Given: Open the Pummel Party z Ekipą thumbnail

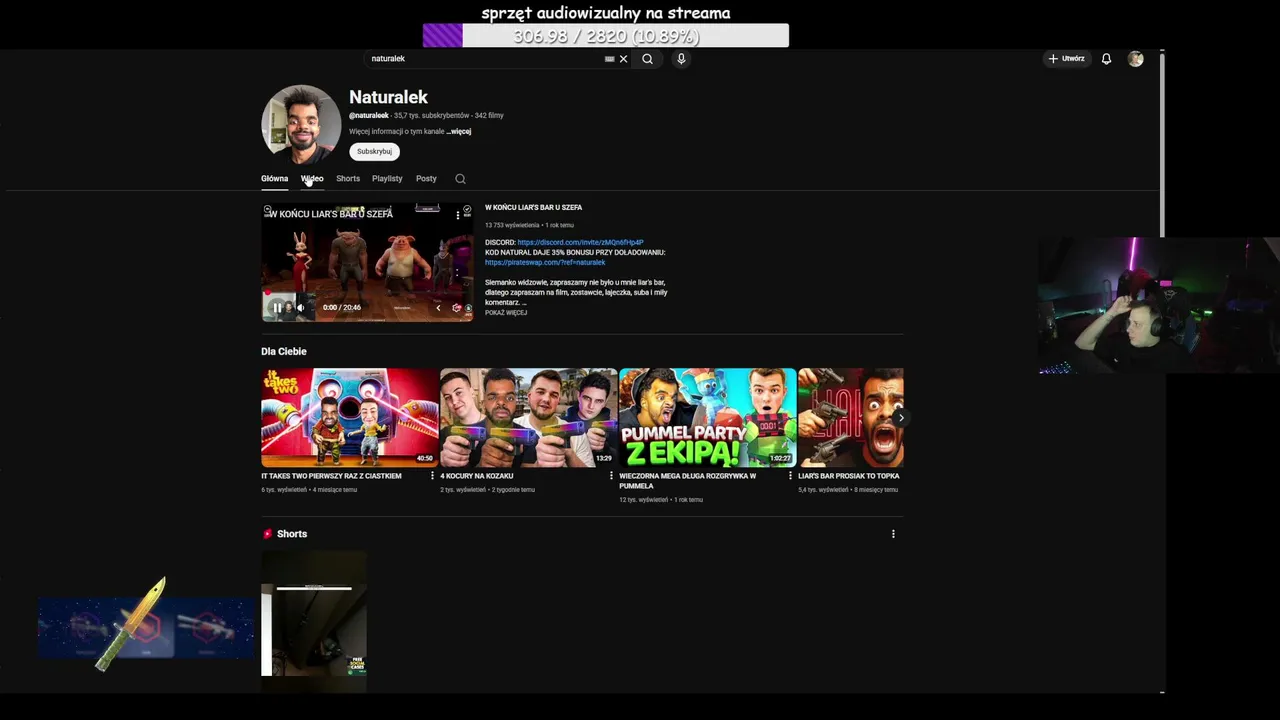Looking at the screenshot, I should 707,418.
